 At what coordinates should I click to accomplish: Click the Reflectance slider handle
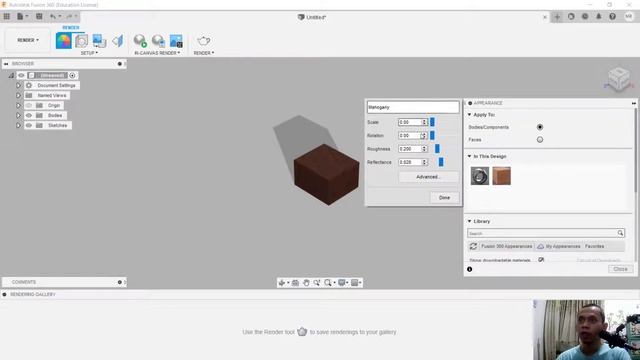[441, 162]
